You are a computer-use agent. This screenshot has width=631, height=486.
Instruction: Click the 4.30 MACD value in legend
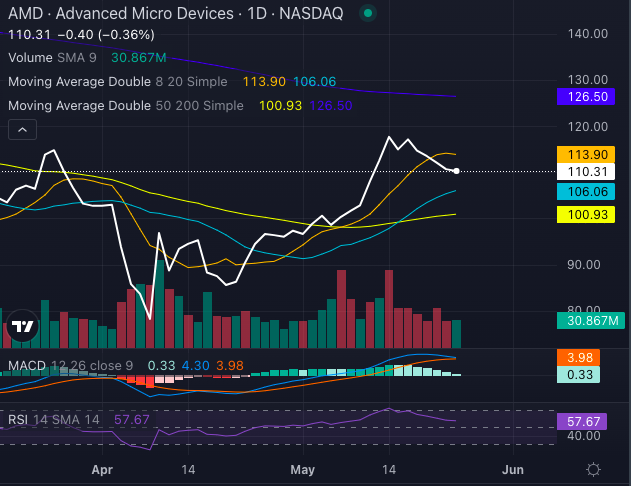196,366
